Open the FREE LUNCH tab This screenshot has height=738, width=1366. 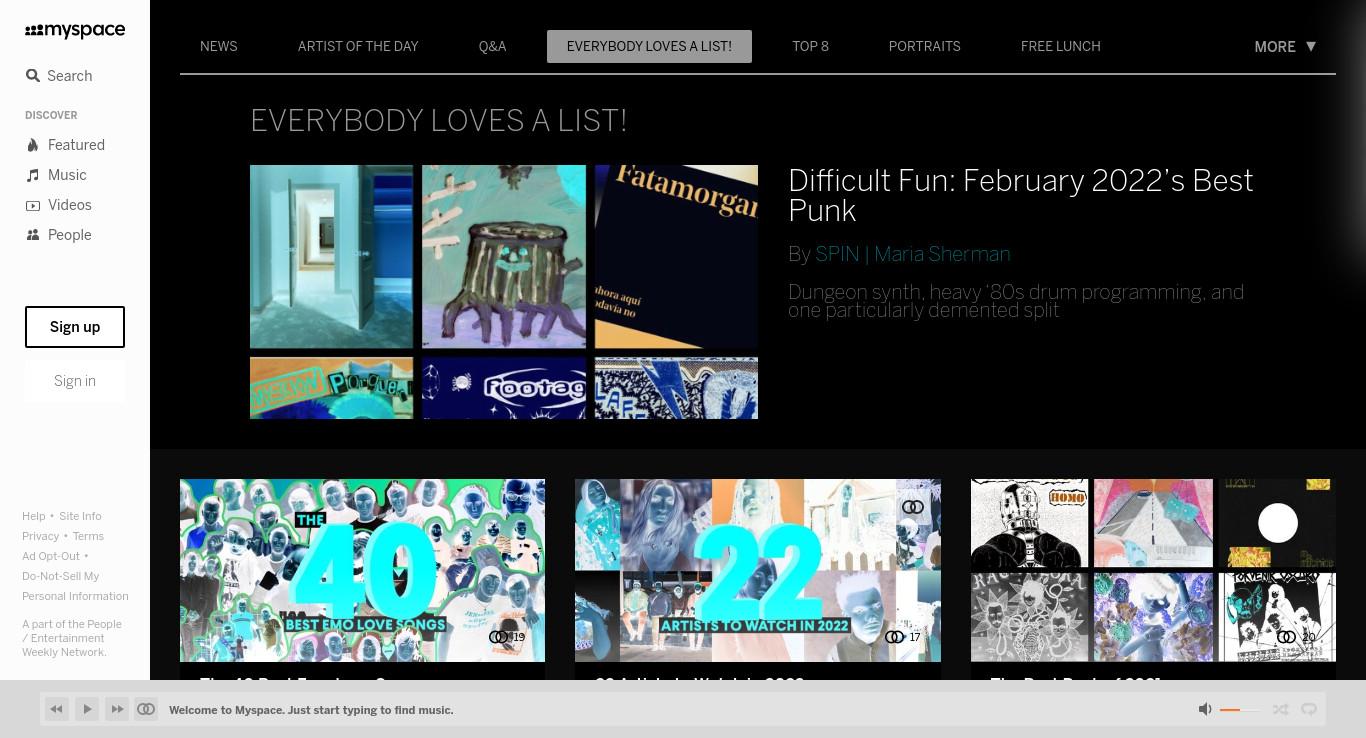coord(1060,46)
